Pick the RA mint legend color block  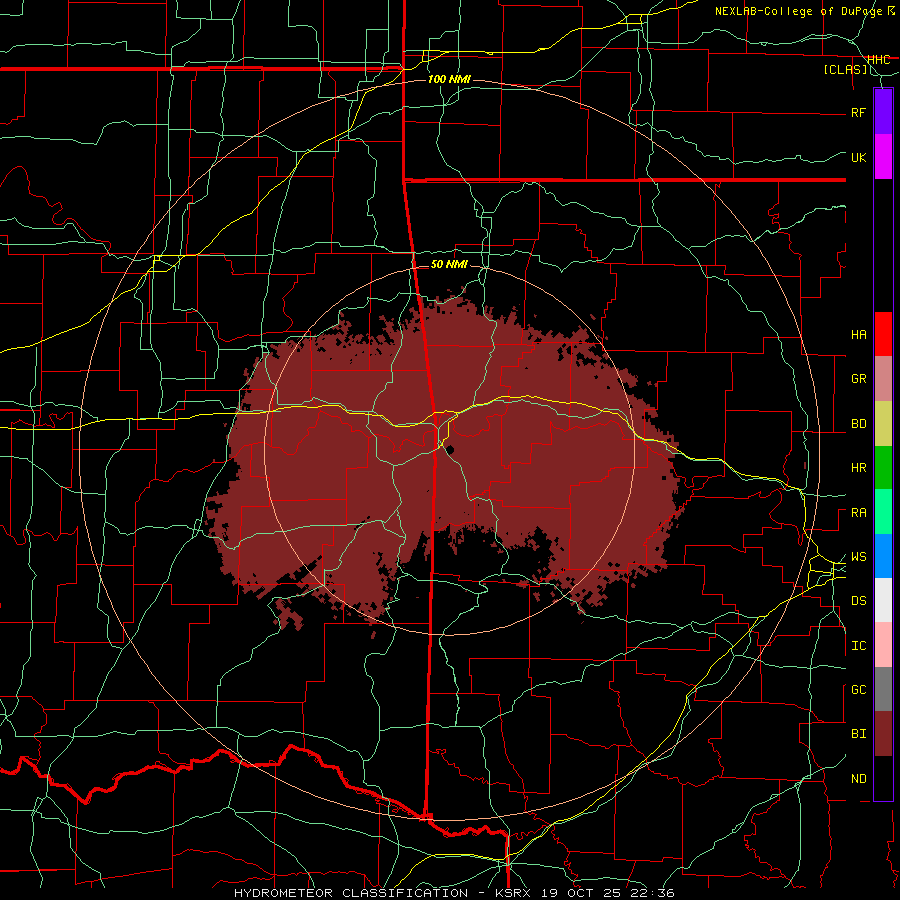click(x=883, y=512)
